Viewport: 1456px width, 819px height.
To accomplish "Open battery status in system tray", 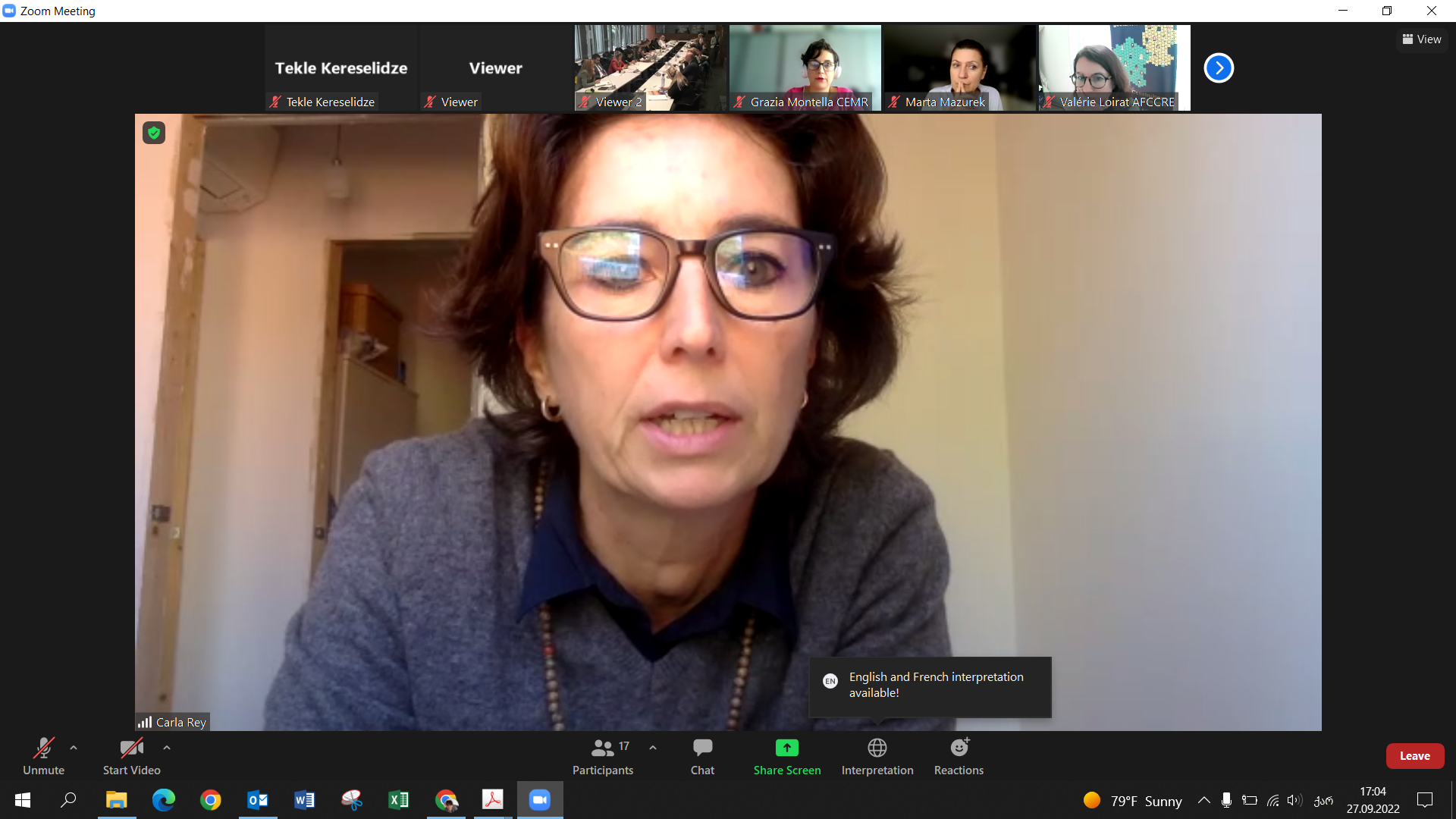I will click(x=1250, y=800).
